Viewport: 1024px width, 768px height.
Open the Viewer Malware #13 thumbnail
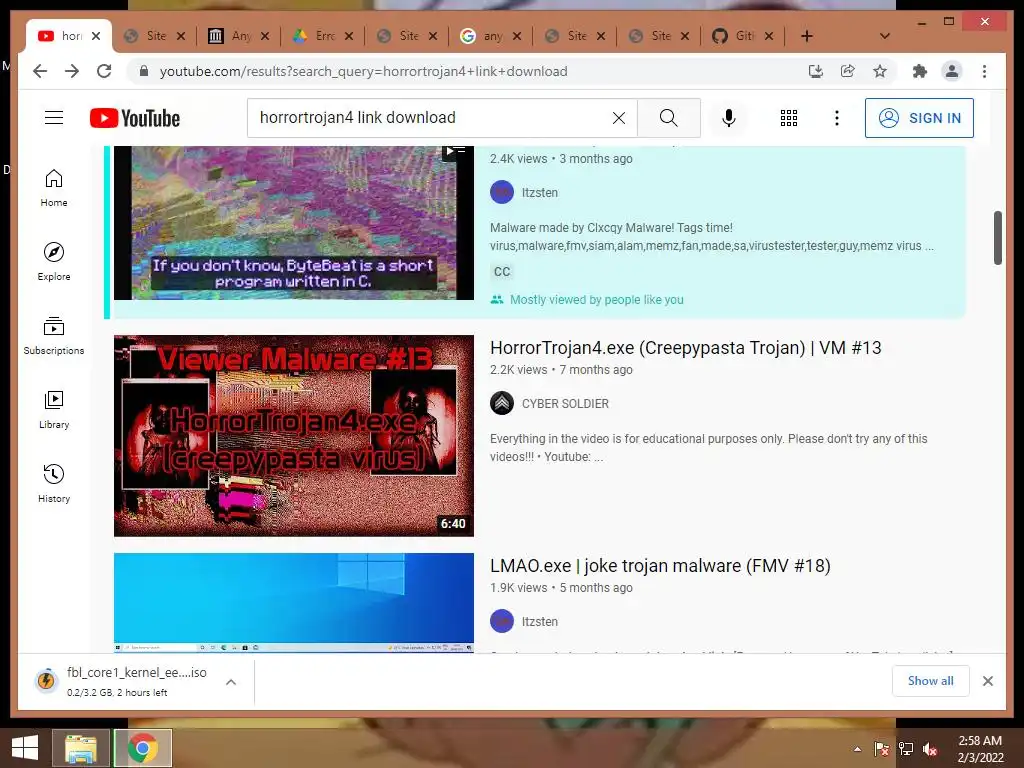(294, 436)
